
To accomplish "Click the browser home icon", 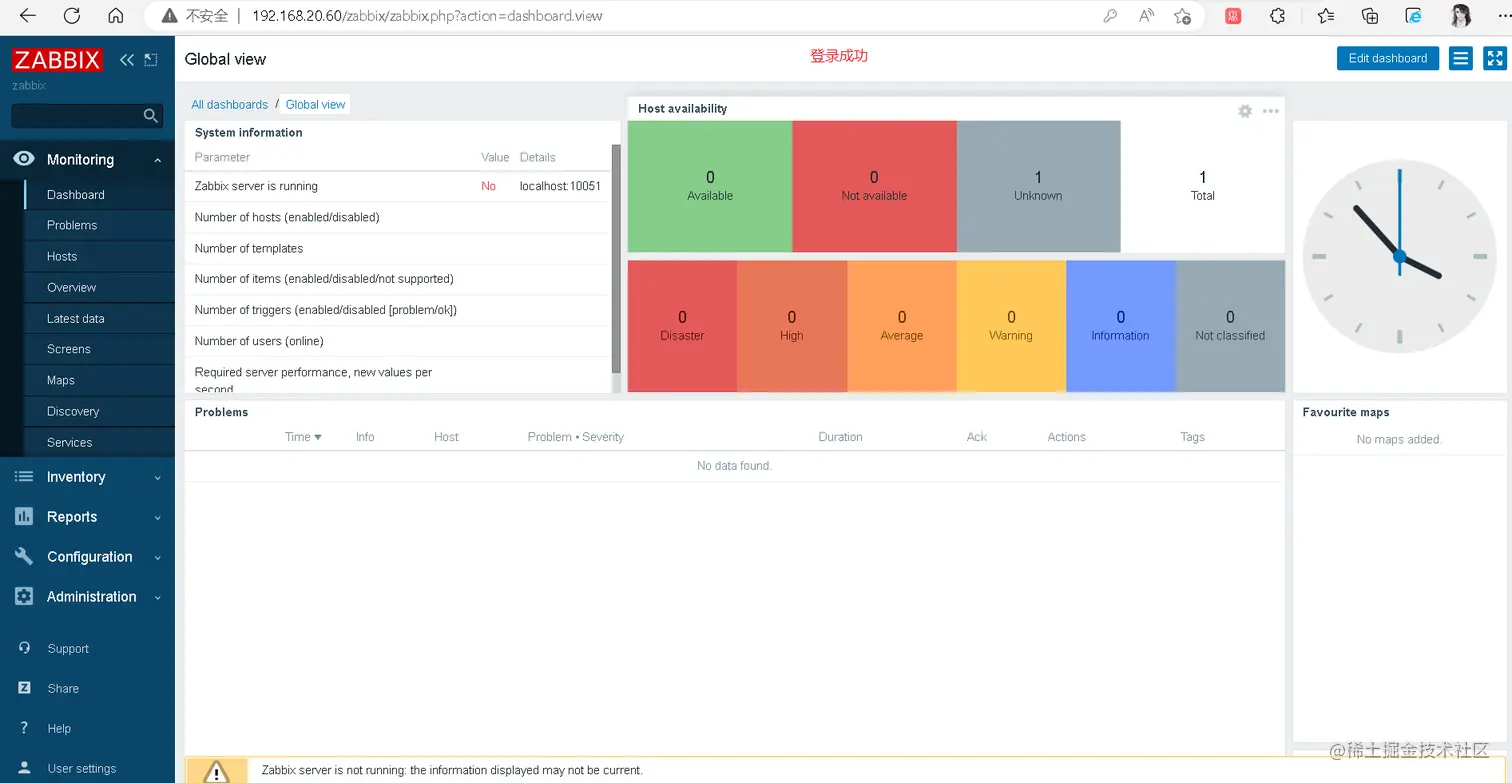I will pyautogui.click(x=116, y=16).
